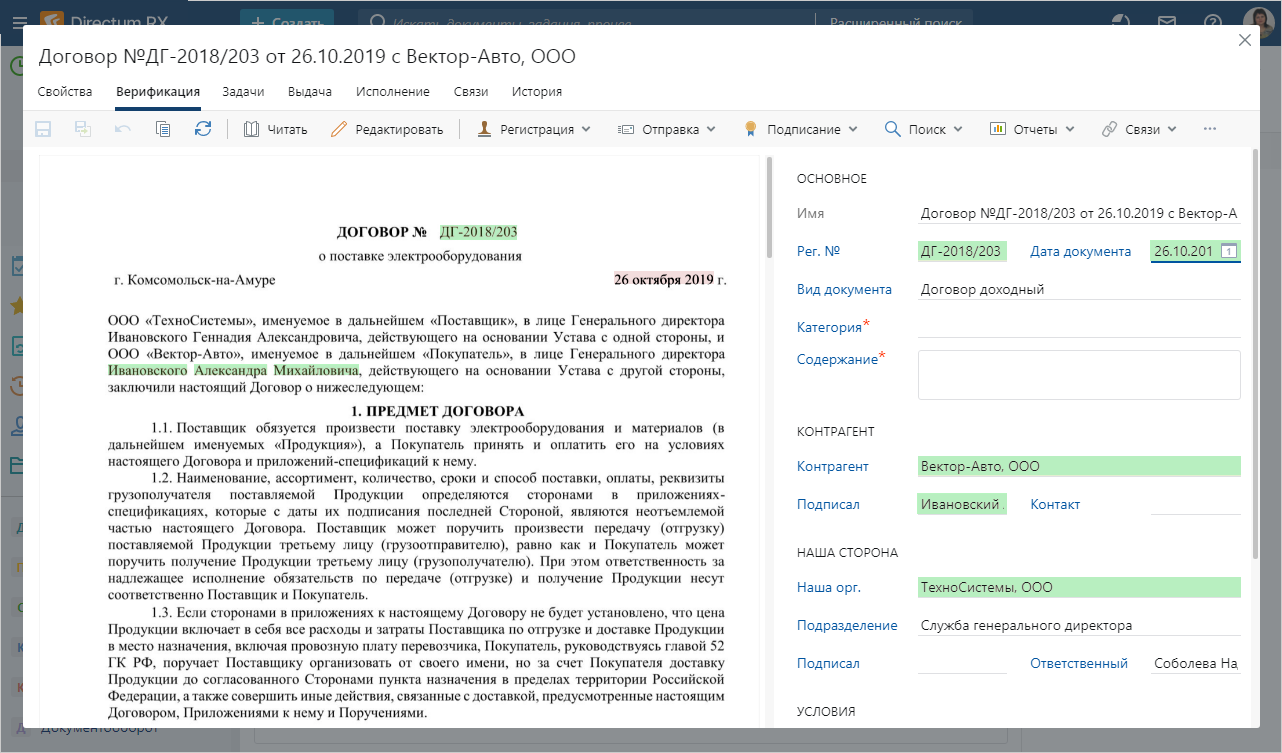
Task: Click the mail envelope icon in the header
Action: pos(1166,22)
